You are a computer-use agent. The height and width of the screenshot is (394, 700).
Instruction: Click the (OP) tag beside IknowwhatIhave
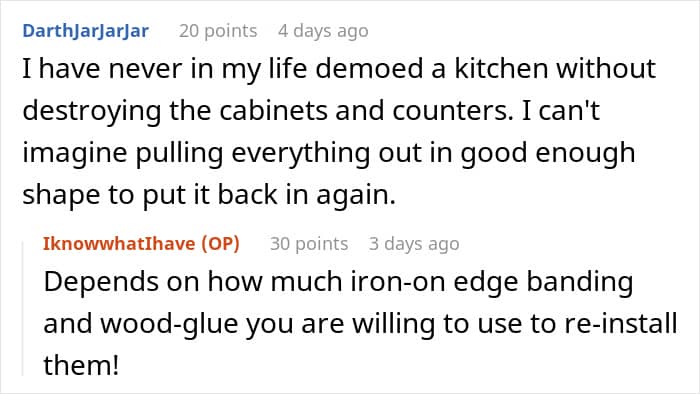click(x=220, y=244)
